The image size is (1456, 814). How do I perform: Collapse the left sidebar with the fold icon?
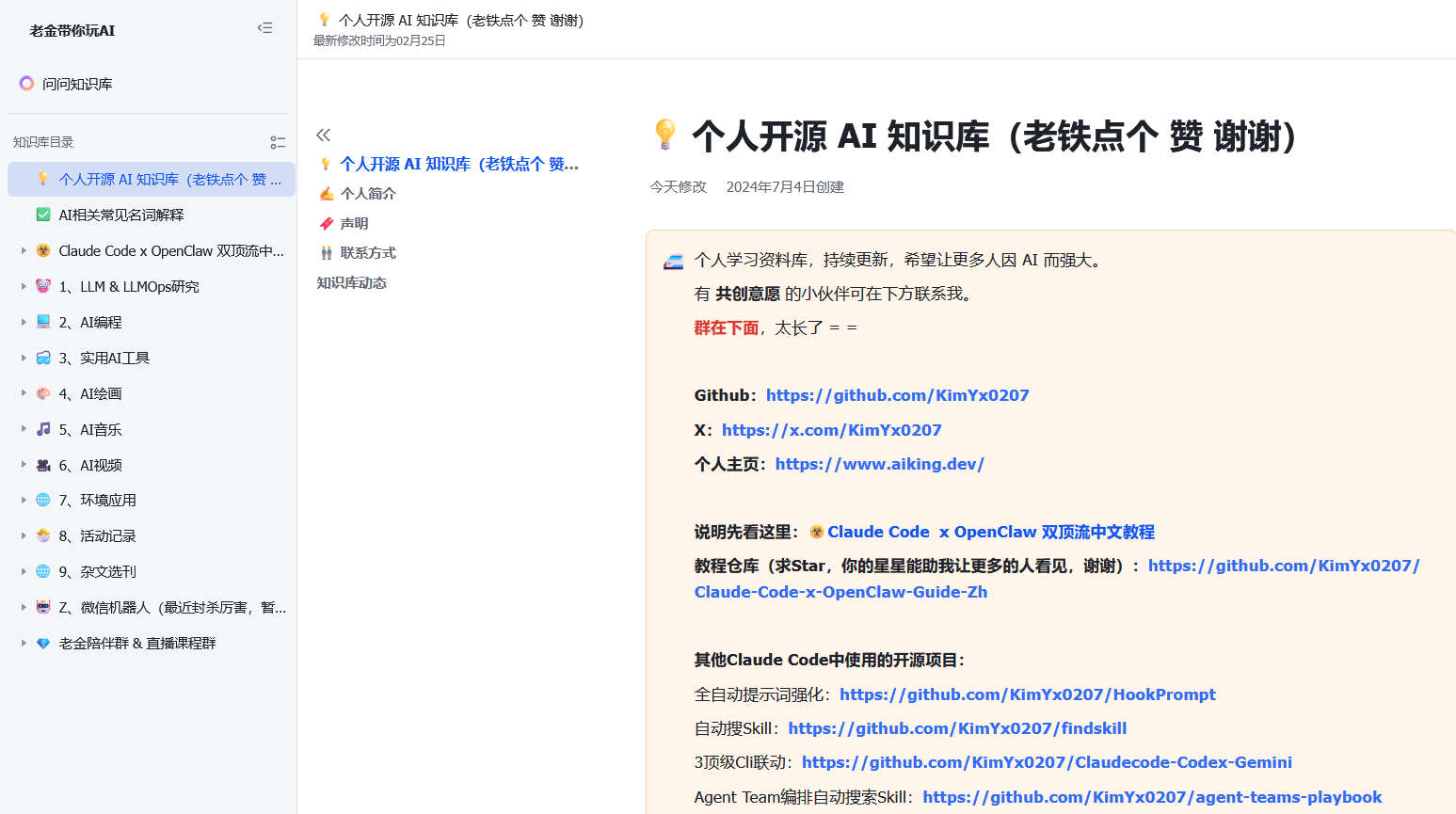(x=265, y=28)
